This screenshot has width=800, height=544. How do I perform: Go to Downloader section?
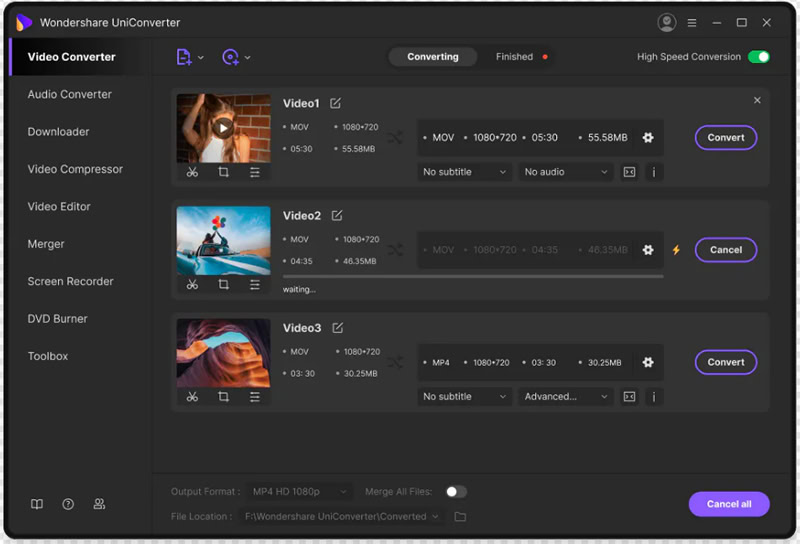(x=58, y=132)
